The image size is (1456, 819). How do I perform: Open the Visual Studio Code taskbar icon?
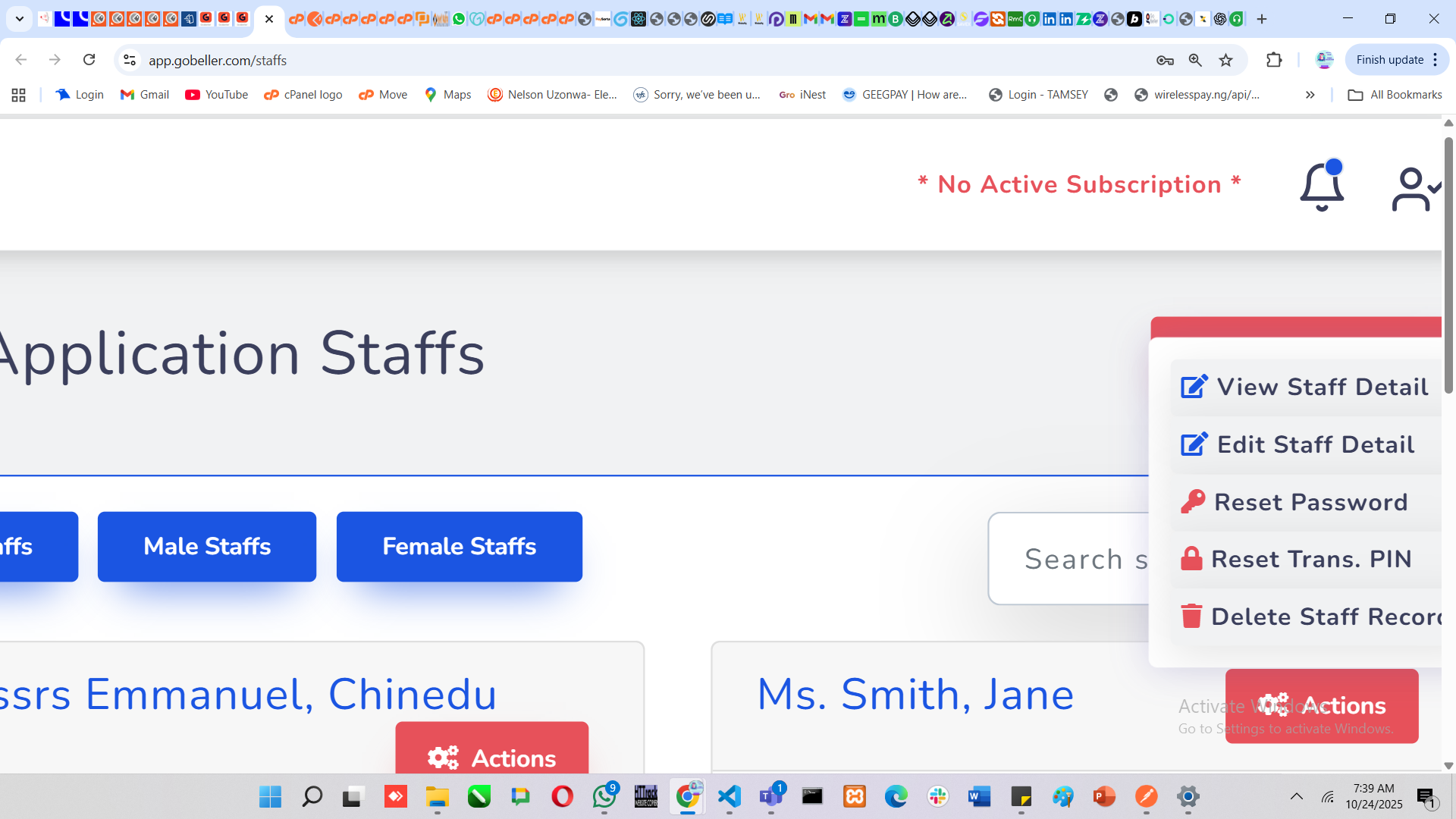click(x=729, y=796)
